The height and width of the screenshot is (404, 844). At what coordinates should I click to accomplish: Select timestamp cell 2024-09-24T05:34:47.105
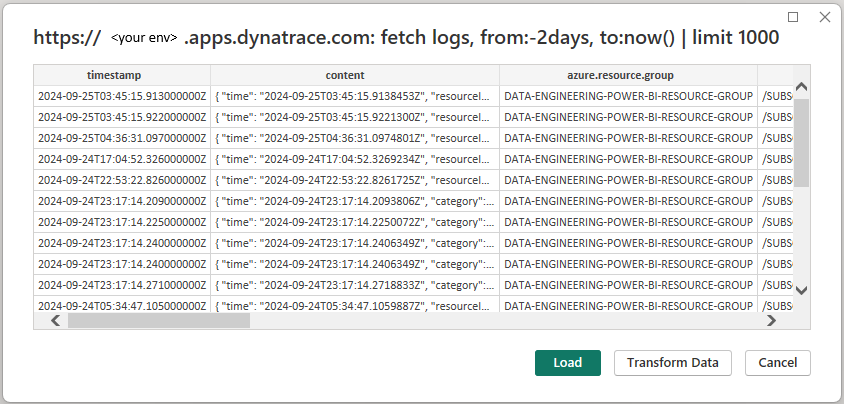(x=122, y=306)
